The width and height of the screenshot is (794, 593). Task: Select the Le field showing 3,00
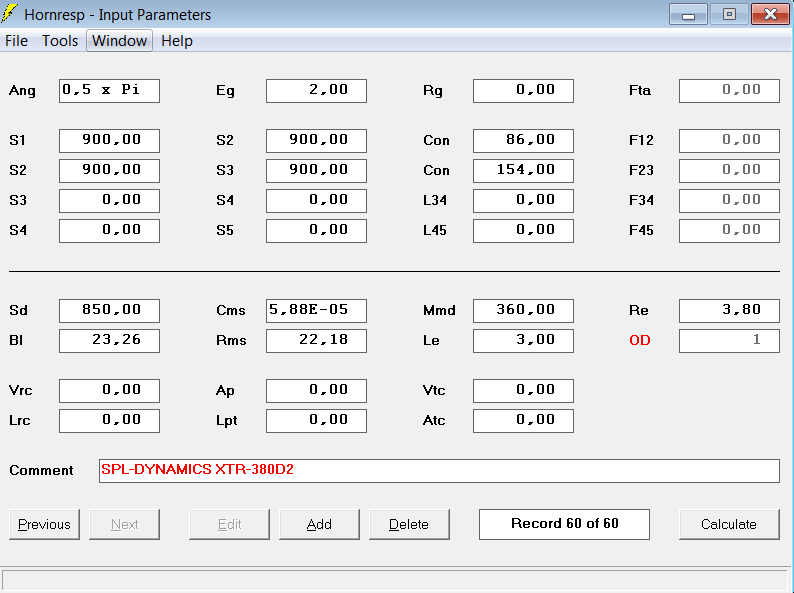pyautogui.click(x=524, y=340)
